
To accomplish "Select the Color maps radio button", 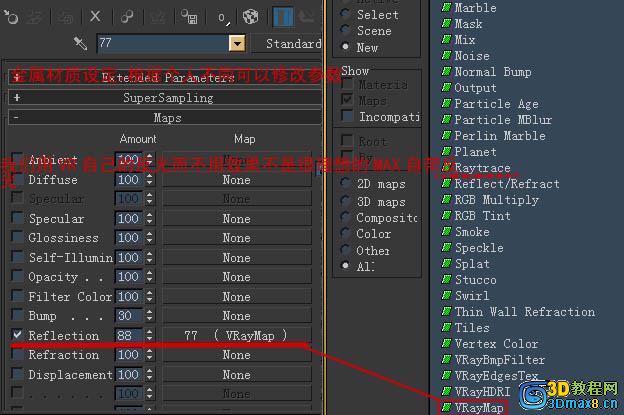I will click(345, 234).
